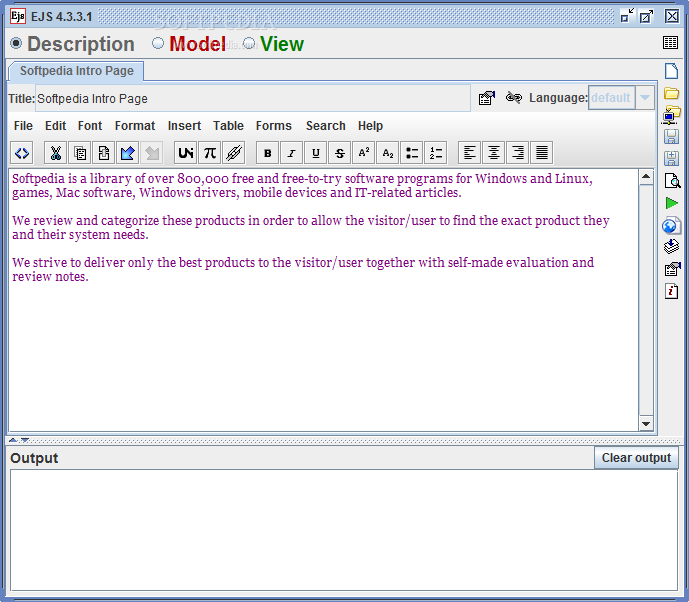
Task: Open digital library with folder-network icon
Action: [x=671, y=115]
